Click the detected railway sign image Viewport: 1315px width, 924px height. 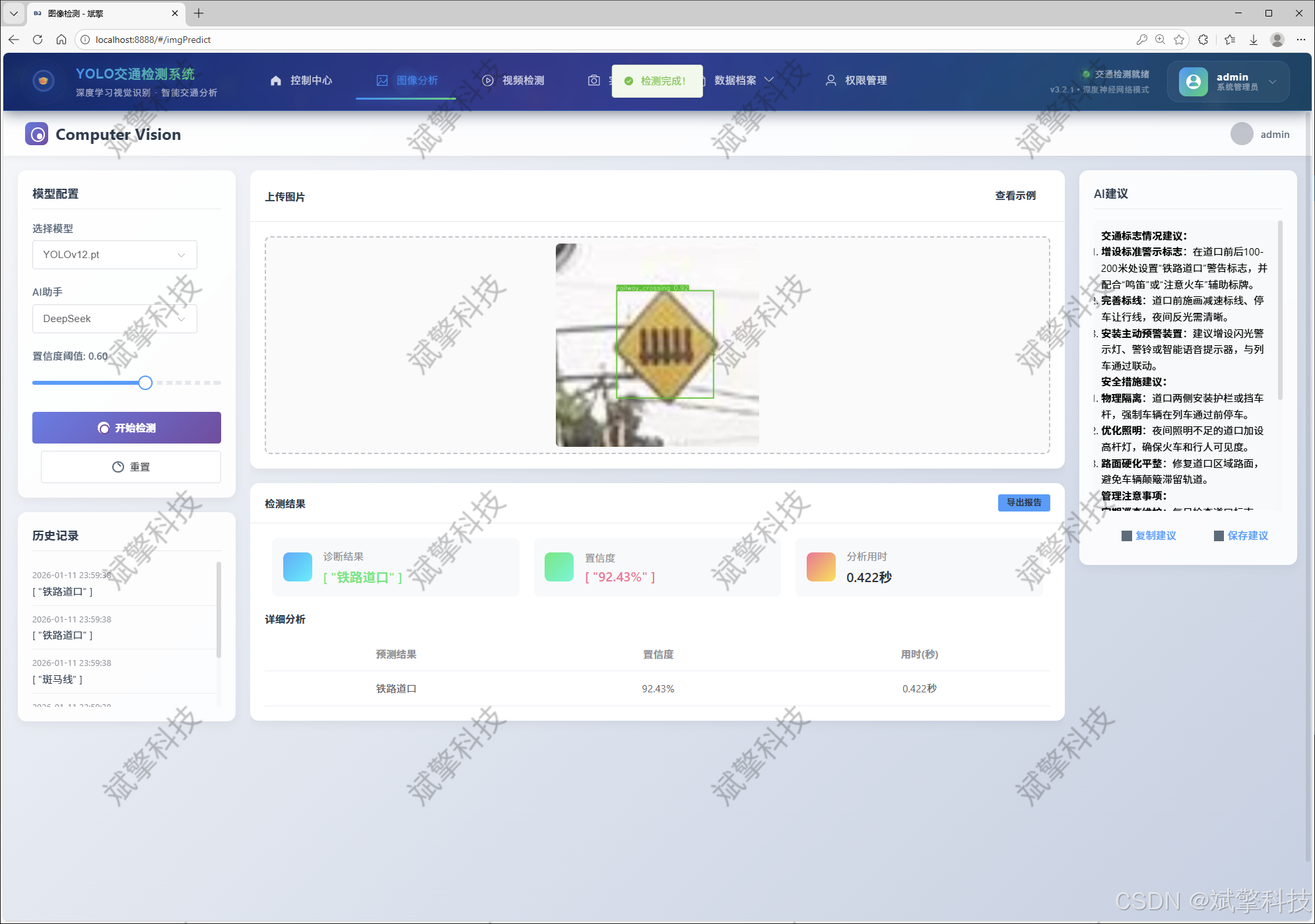click(x=657, y=345)
